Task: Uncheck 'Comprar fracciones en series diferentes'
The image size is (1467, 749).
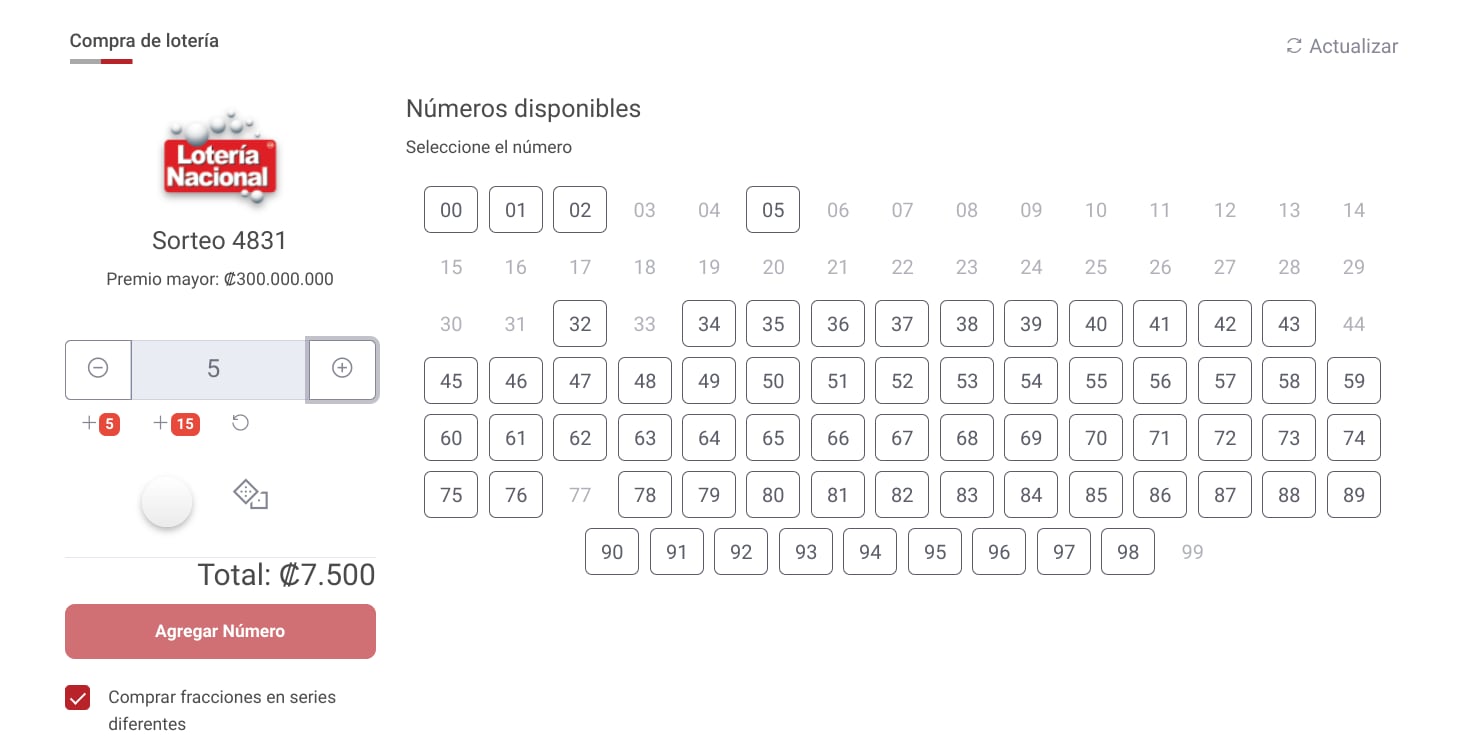Action: 78,698
